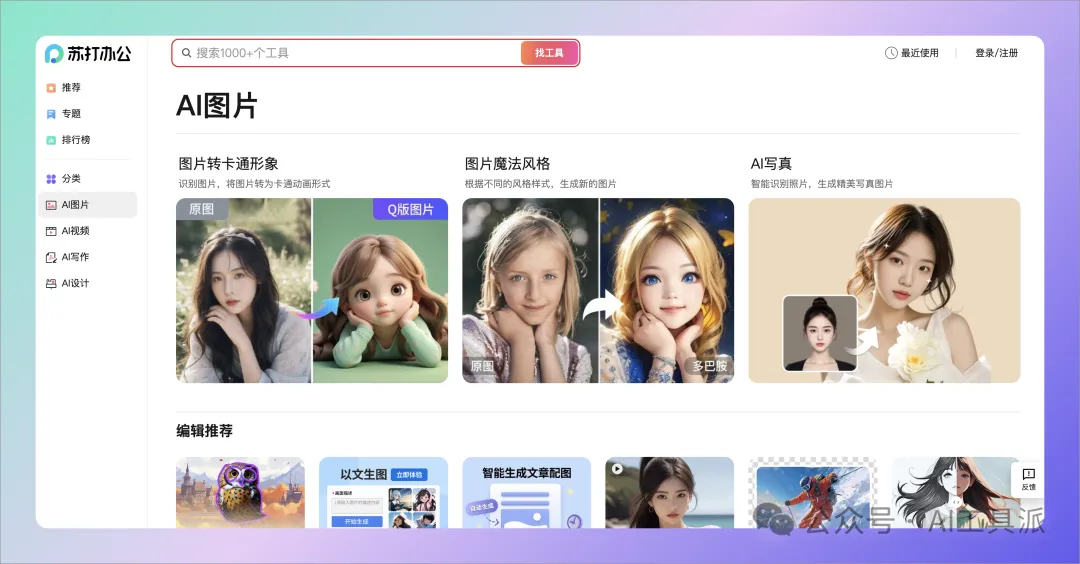Open the 反馈 feedback button
The height and width of the screenshot is (564, 1080).
coord(1028,479)
